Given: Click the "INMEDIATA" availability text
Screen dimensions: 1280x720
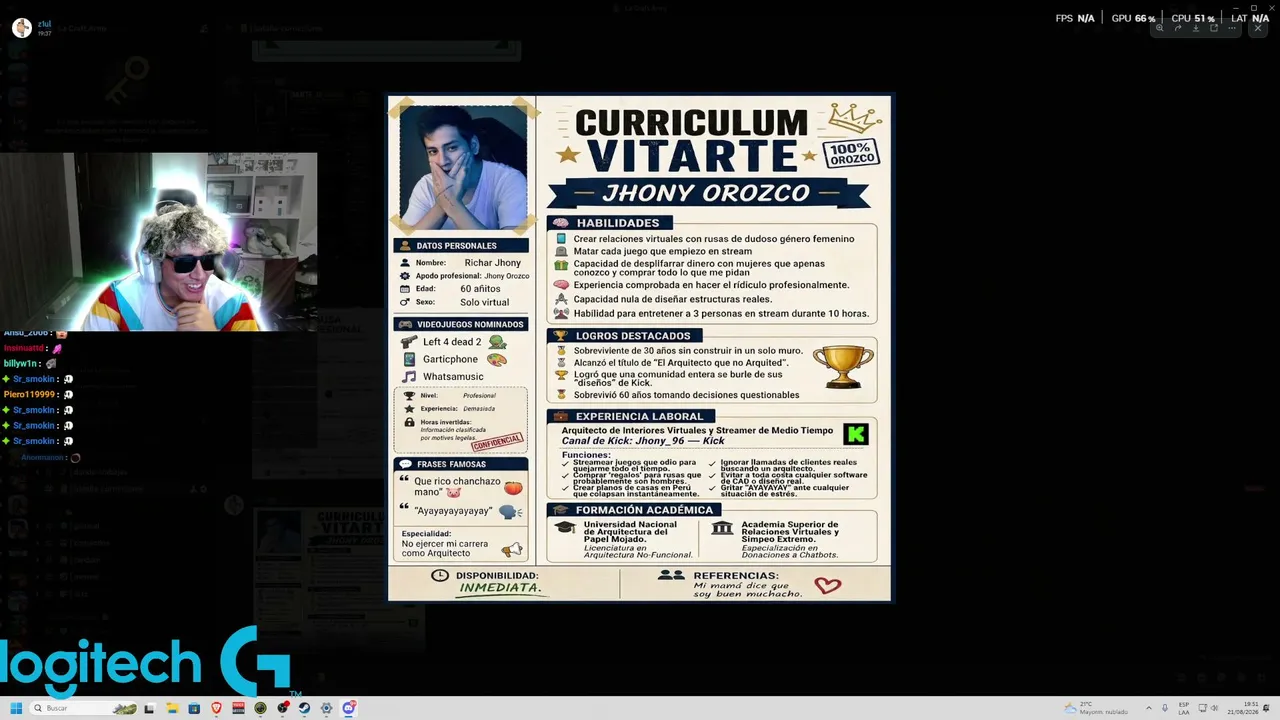Looking at the screenshot, I should coord(500,588).
